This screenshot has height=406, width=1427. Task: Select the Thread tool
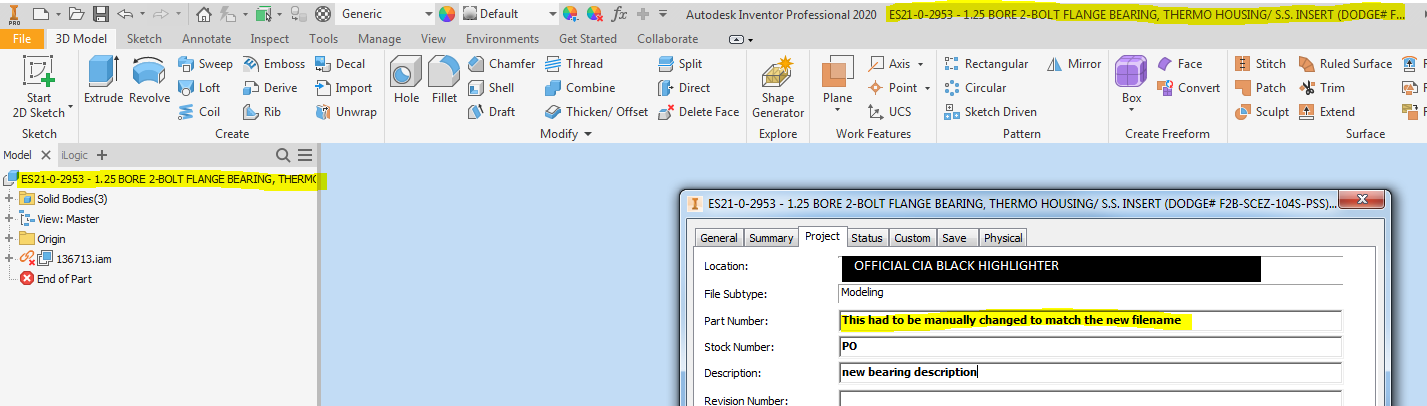coord(574,63)
